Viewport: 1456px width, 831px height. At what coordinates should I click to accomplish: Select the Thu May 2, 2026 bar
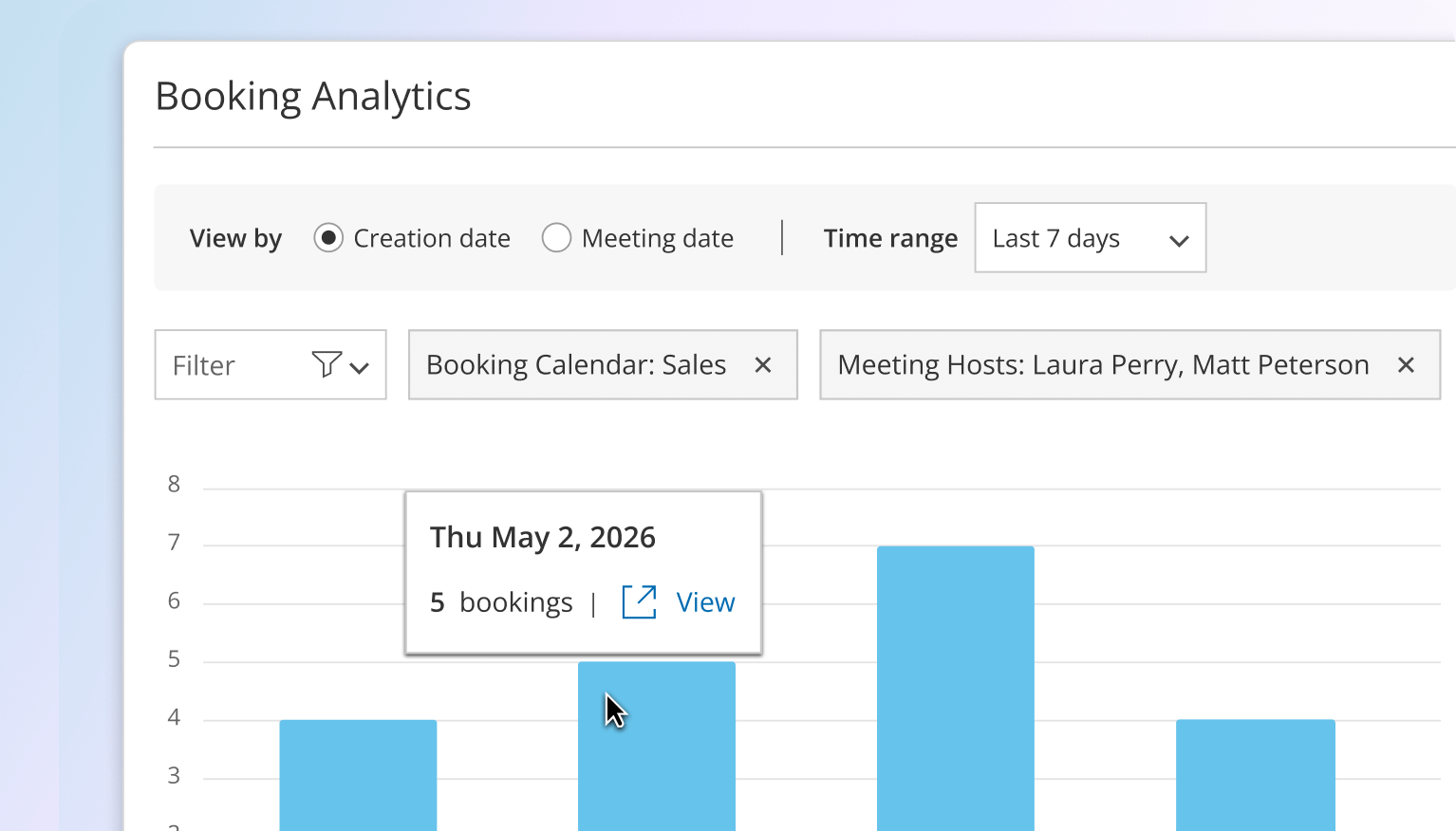[x=656, y=749]
